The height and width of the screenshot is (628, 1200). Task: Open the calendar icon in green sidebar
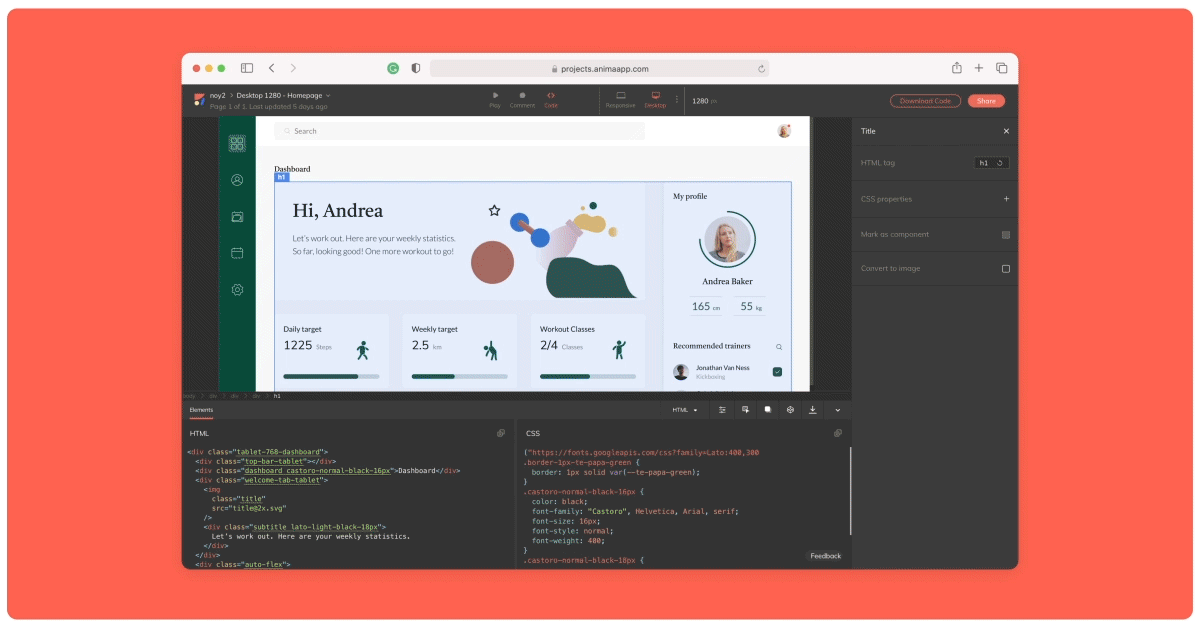(237, 253)
